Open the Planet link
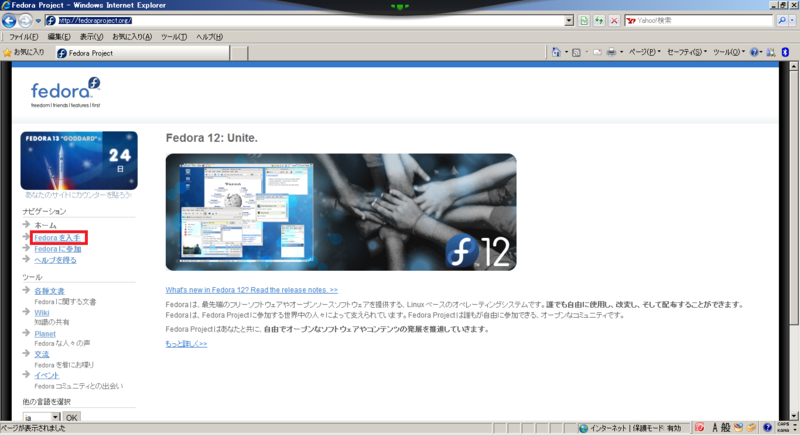Image resolution: width=800 pixels, height=436 pixels. tap(45, 334)
